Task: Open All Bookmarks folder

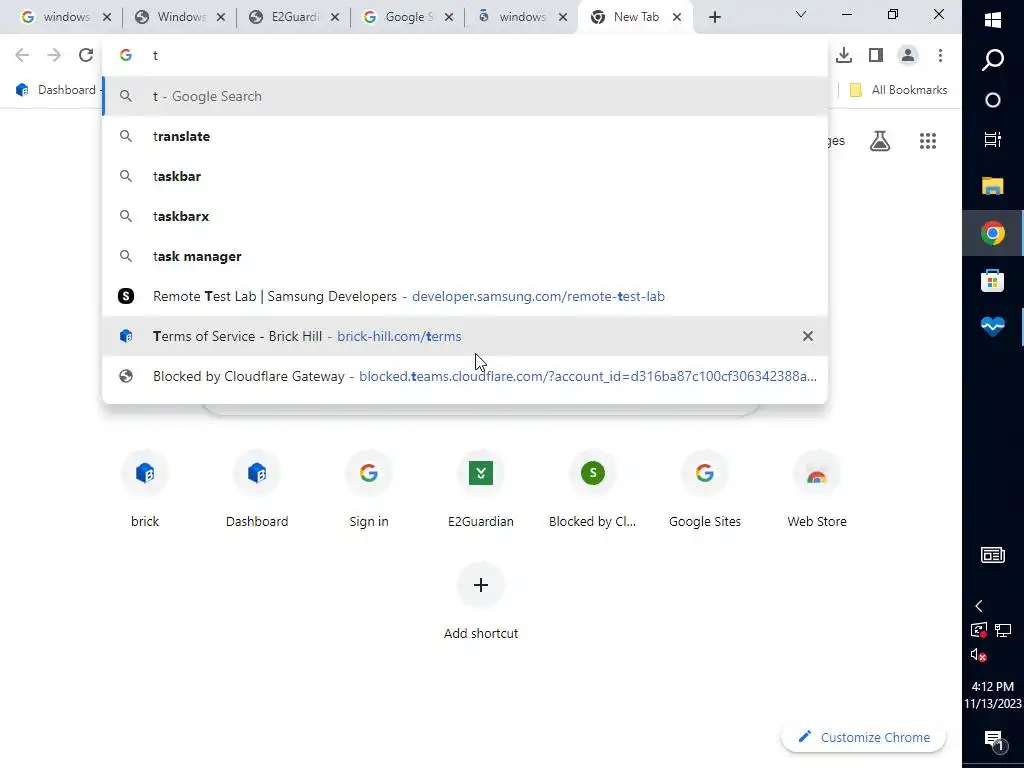Action: tap(897, 90)
